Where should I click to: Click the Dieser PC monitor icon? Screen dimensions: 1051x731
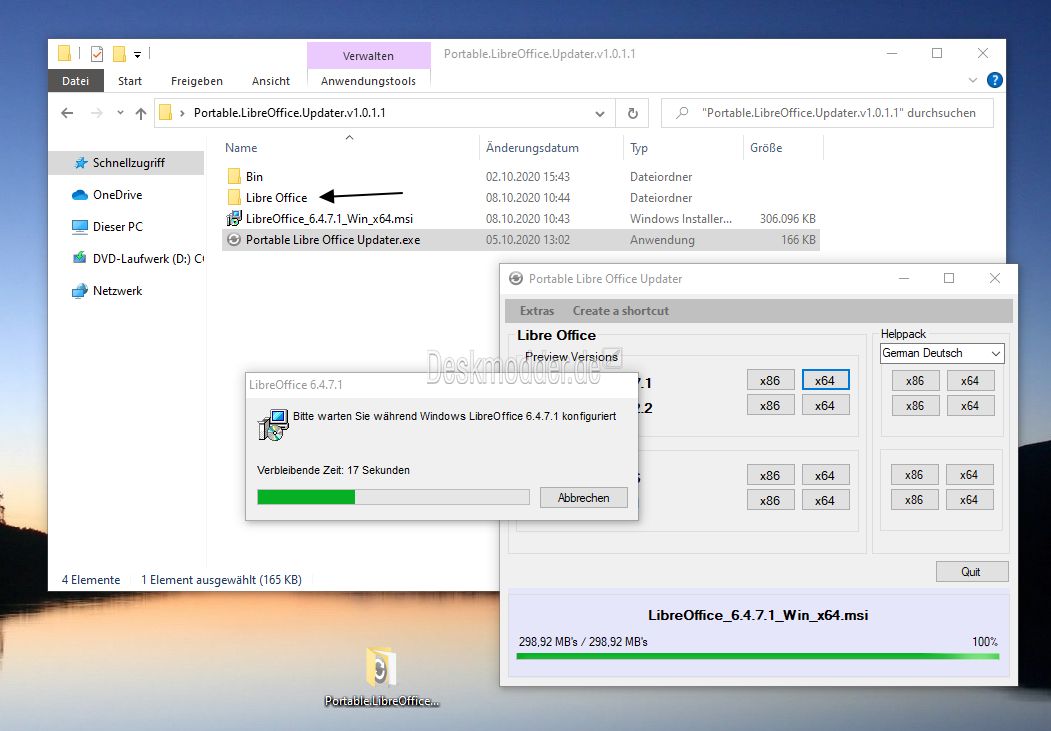pyautogui.click(x=80, y=227)
